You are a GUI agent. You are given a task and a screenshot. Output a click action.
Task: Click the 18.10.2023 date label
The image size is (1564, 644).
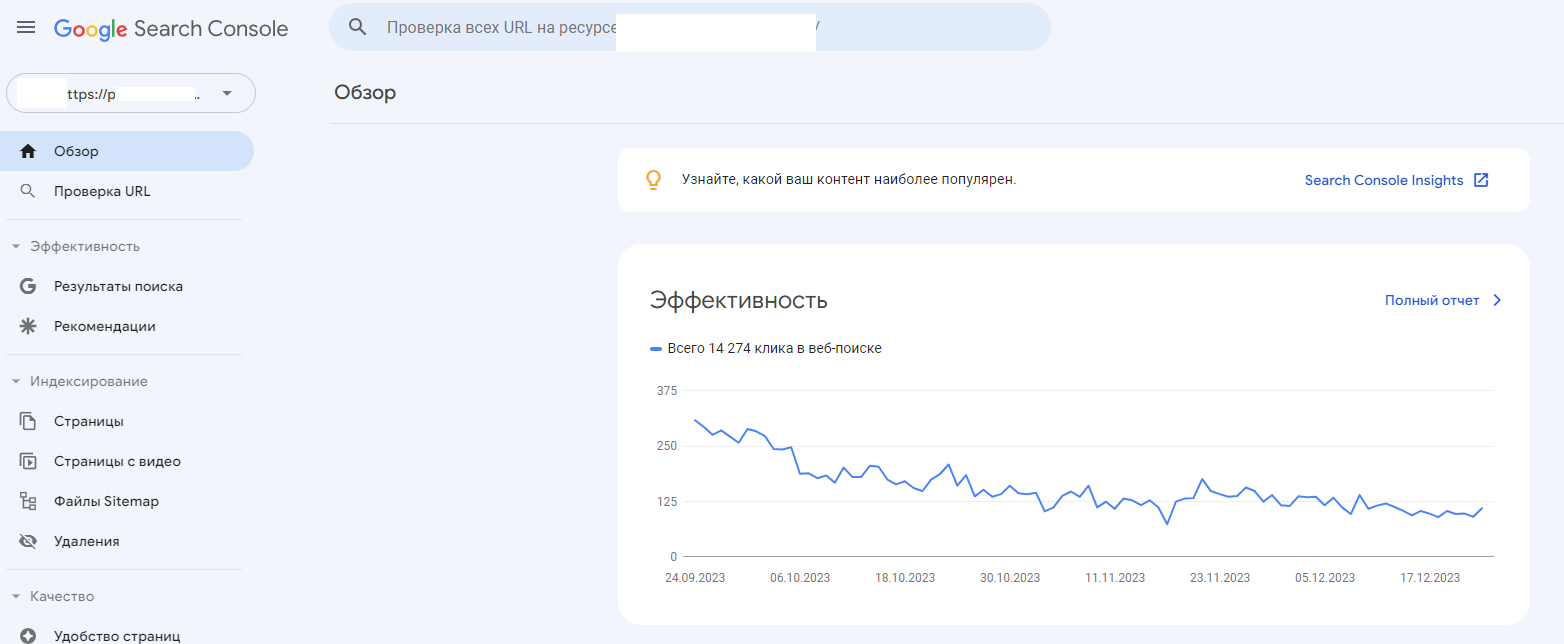coord(905,578)
